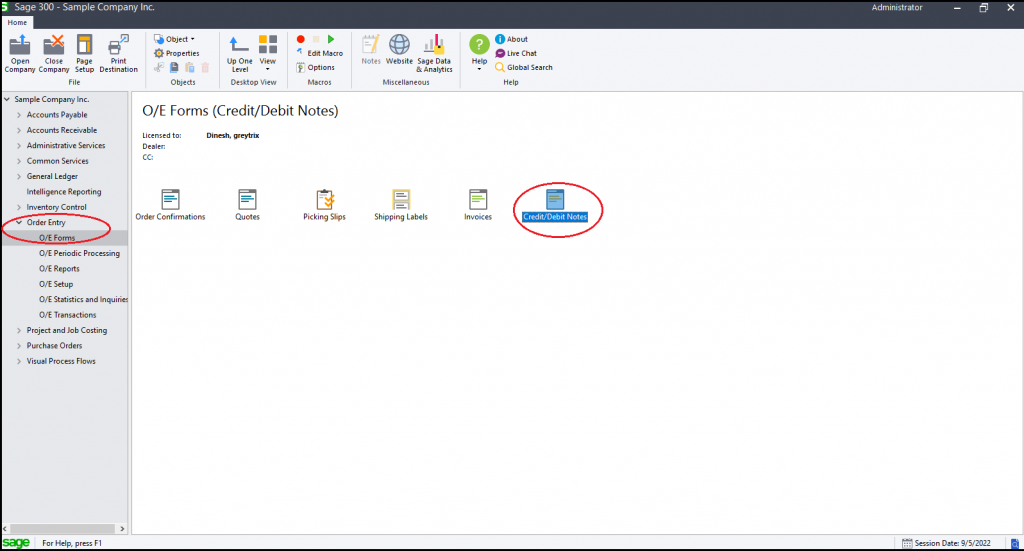This screenshot has width=1024, height=551.
Task: Open Sage Data & Analytics
Action: coord(434,45)
